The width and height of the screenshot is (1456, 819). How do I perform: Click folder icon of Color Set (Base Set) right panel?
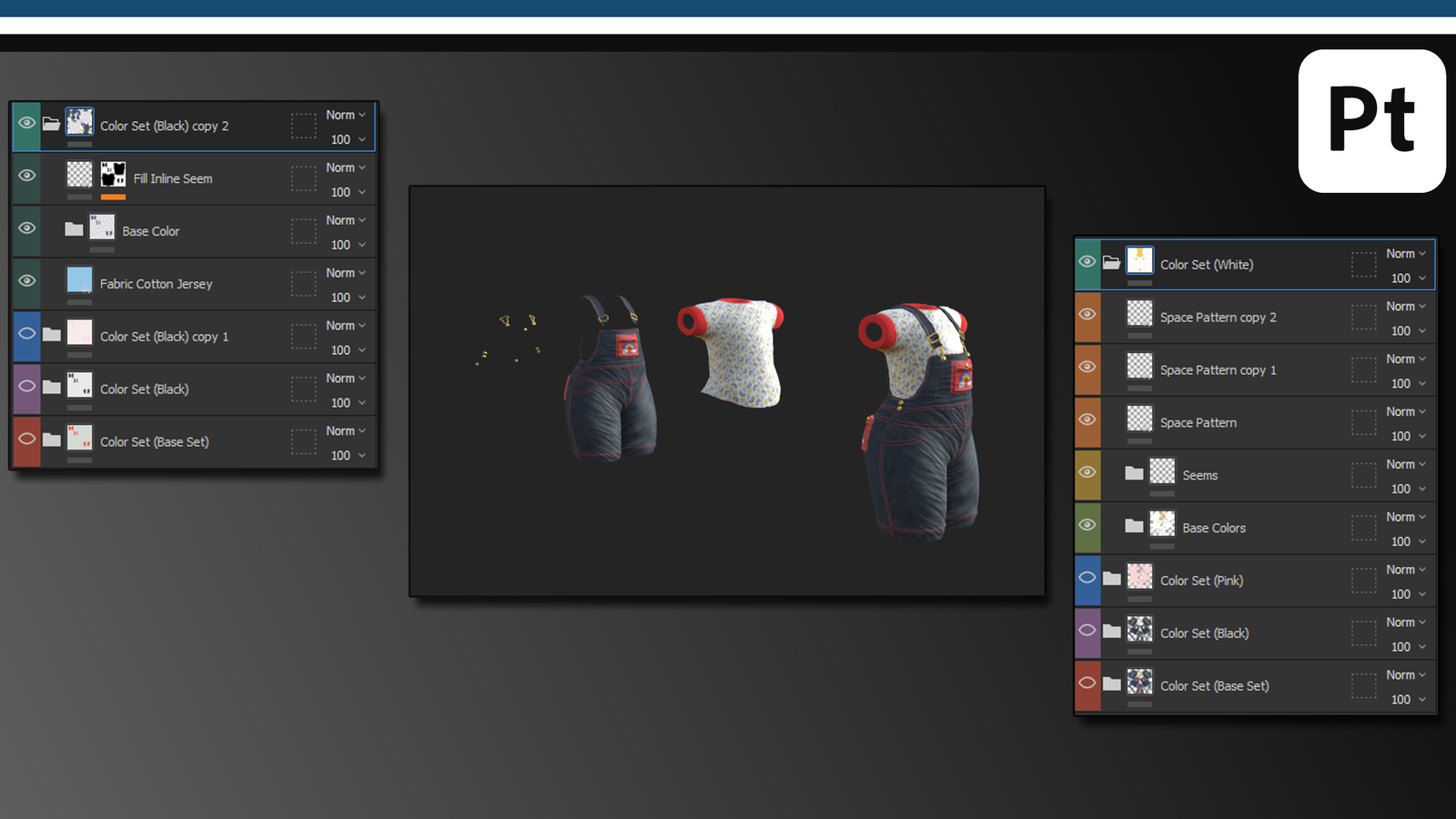pos(1111,684)
